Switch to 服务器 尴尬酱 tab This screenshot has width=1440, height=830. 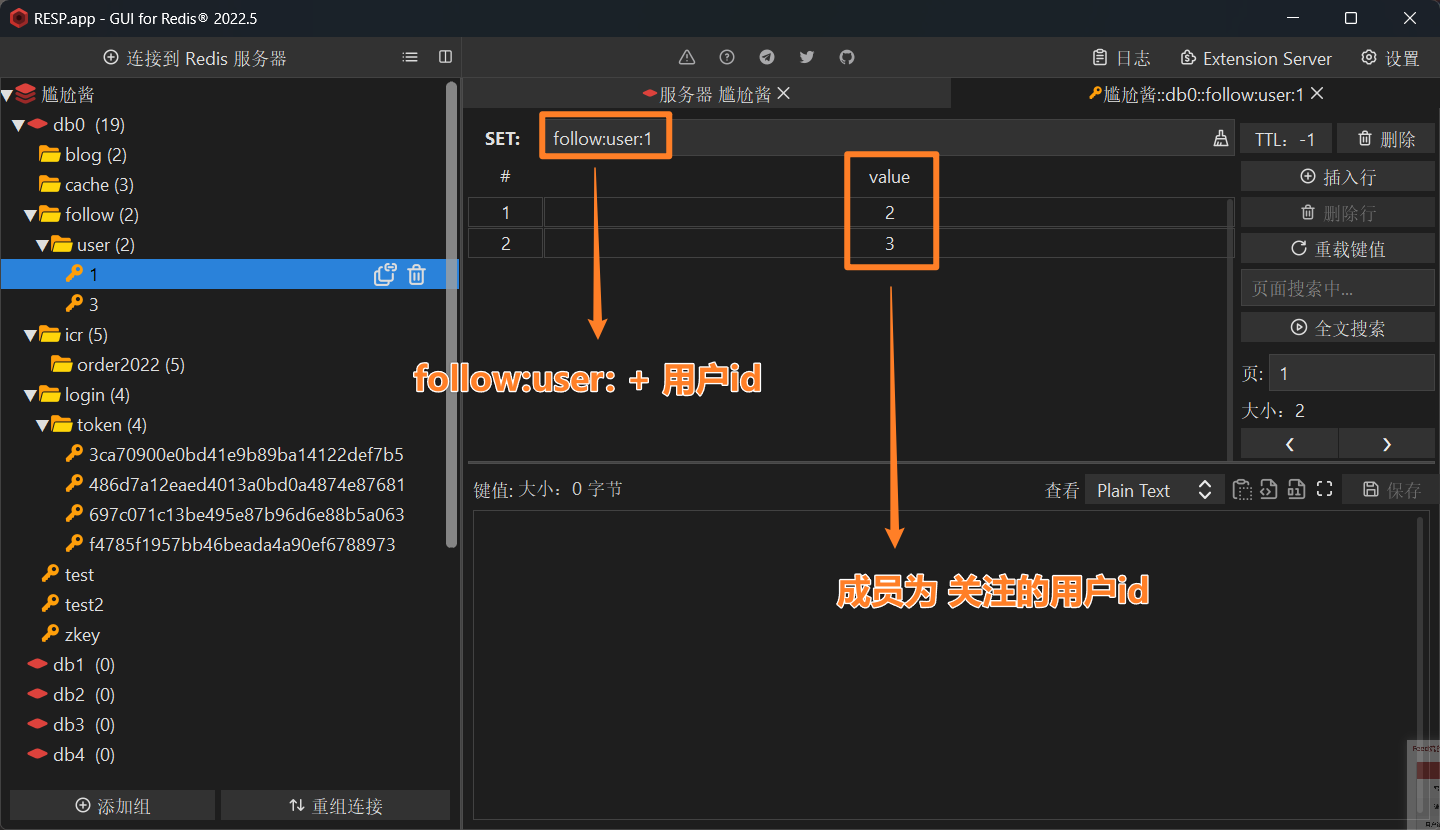[x=706, y=94]
